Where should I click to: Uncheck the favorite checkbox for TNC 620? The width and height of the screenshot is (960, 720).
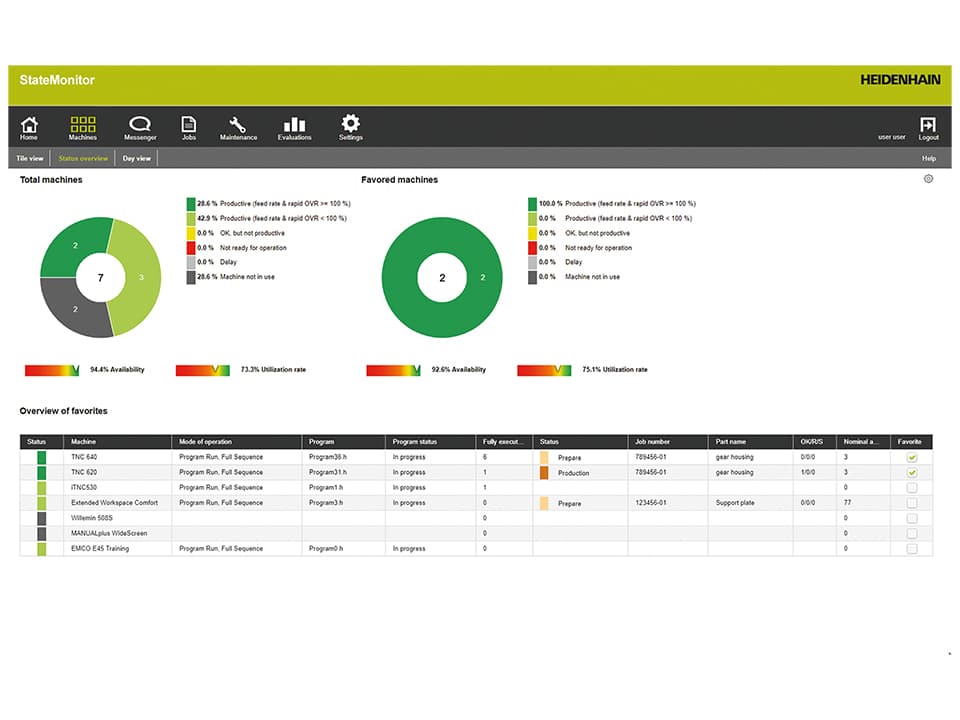point(911,472)
